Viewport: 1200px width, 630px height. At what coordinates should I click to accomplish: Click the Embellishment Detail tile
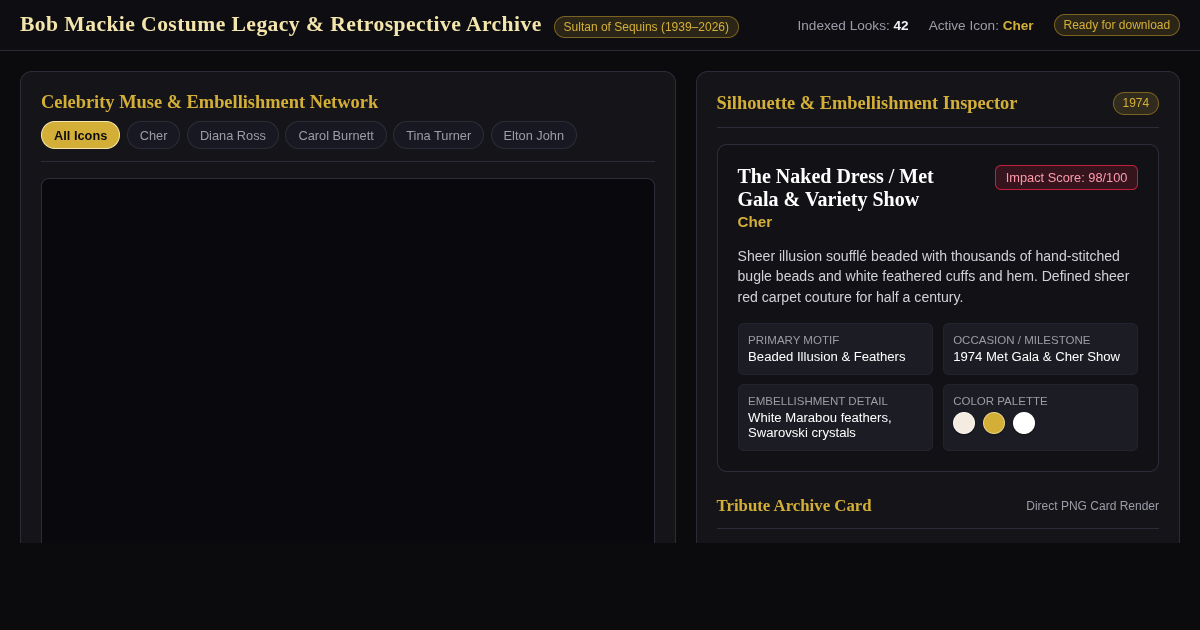pos(835,417)
